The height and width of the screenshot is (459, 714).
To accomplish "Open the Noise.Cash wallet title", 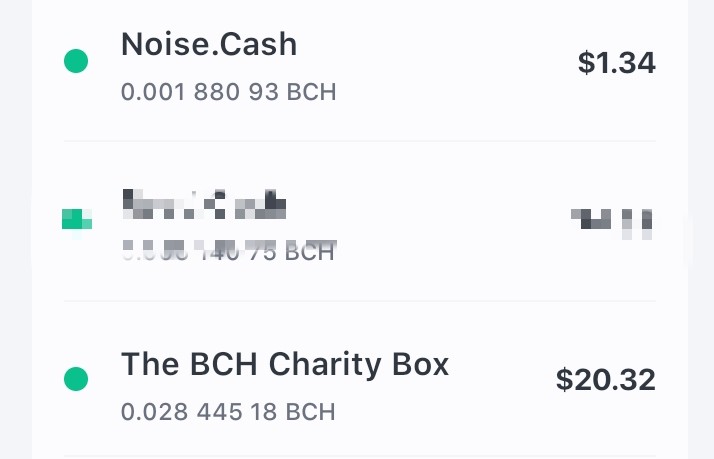I will 209,45.
